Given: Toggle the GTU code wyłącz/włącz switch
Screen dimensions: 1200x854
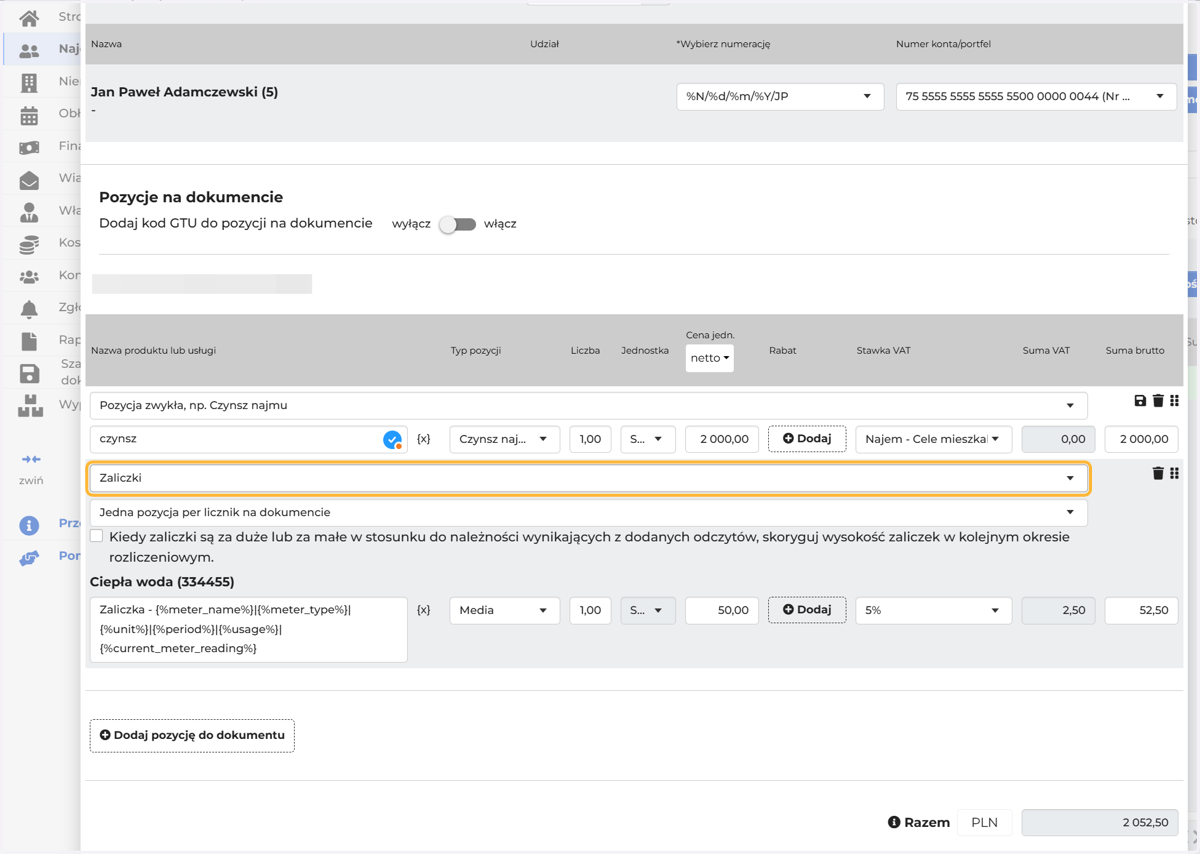Looking at the screenshot, I should click(x=458, y=224).
